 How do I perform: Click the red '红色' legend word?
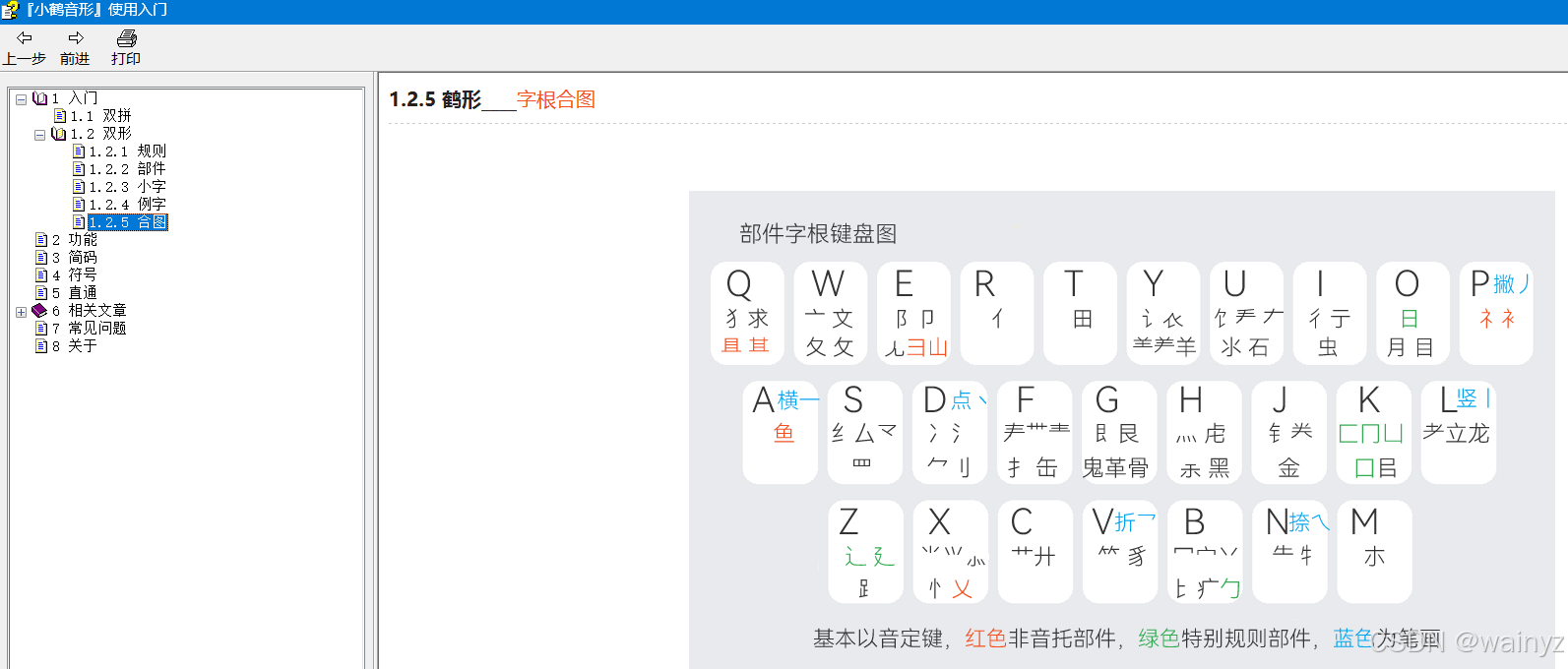[x=986, y=639]
